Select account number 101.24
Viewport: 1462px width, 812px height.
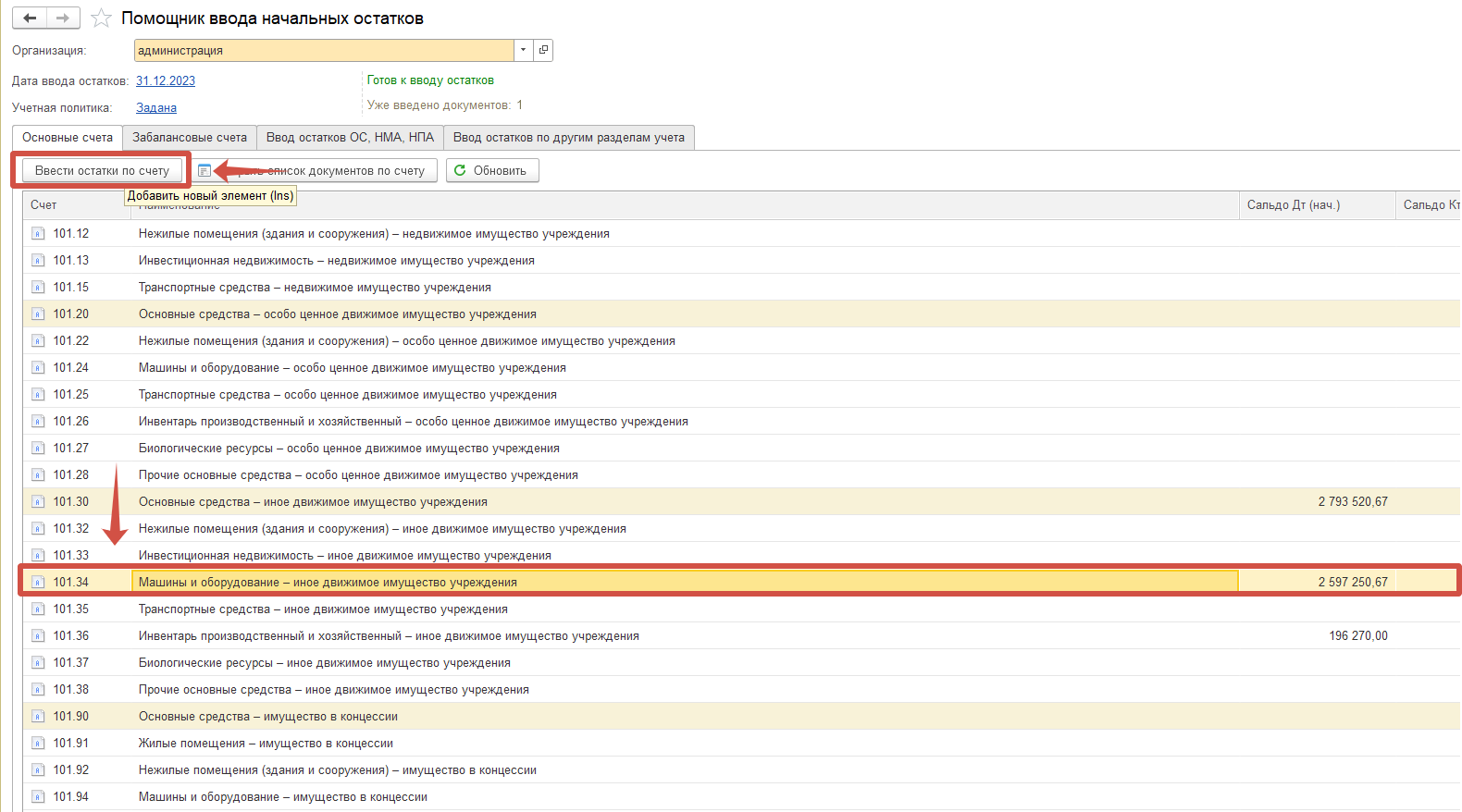pos(71,368)
